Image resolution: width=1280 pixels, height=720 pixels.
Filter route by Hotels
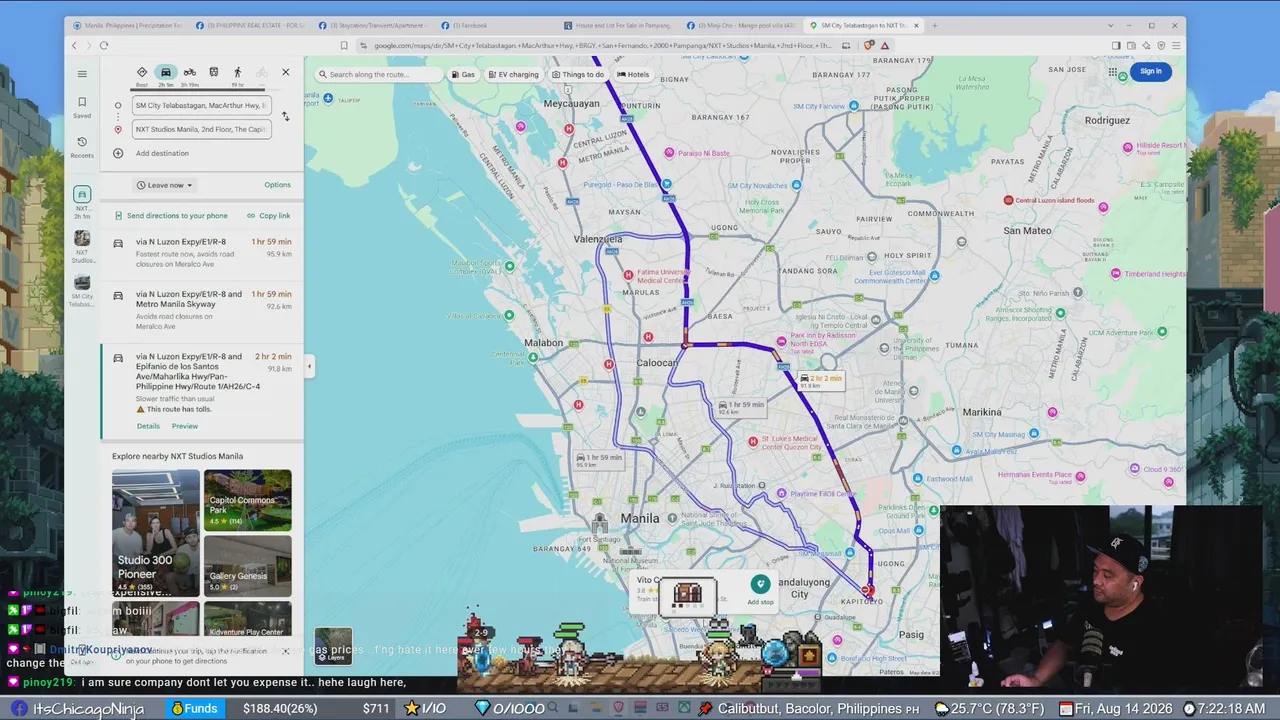pos(633,74)
